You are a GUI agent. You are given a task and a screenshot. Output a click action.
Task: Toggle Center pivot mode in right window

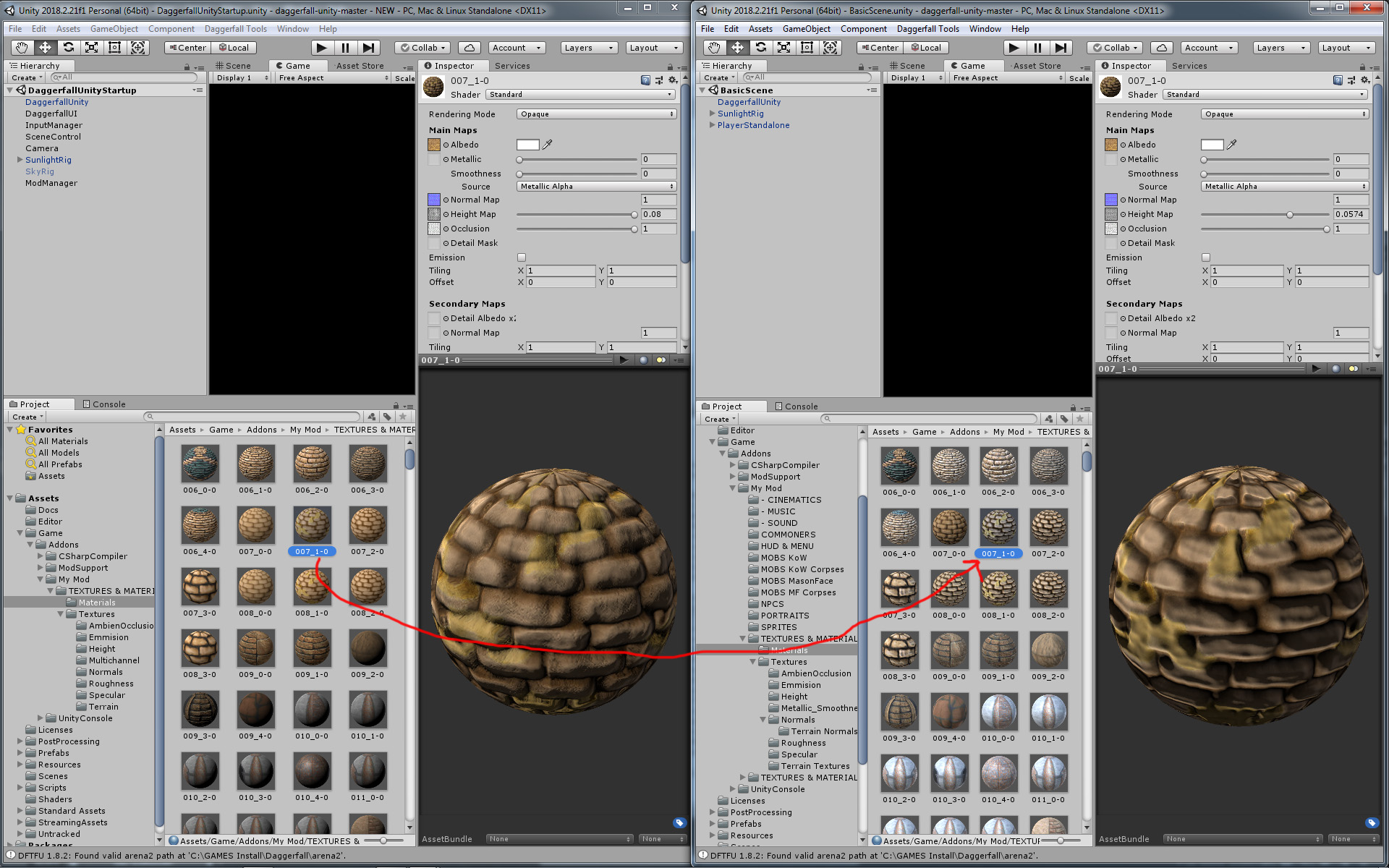(x=880, y=48)
